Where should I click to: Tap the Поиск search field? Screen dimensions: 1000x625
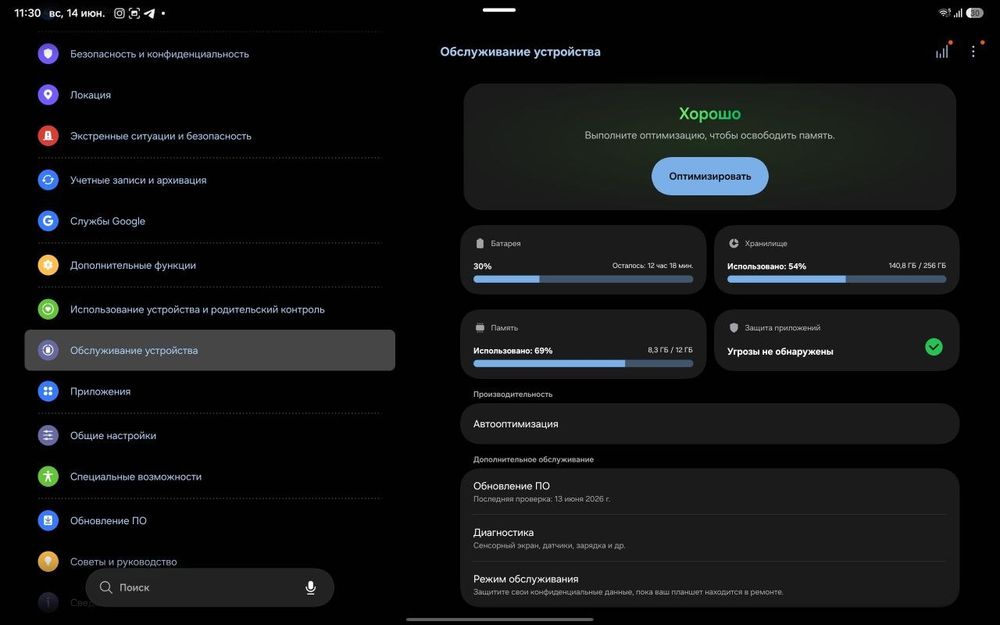coord(209,587)
